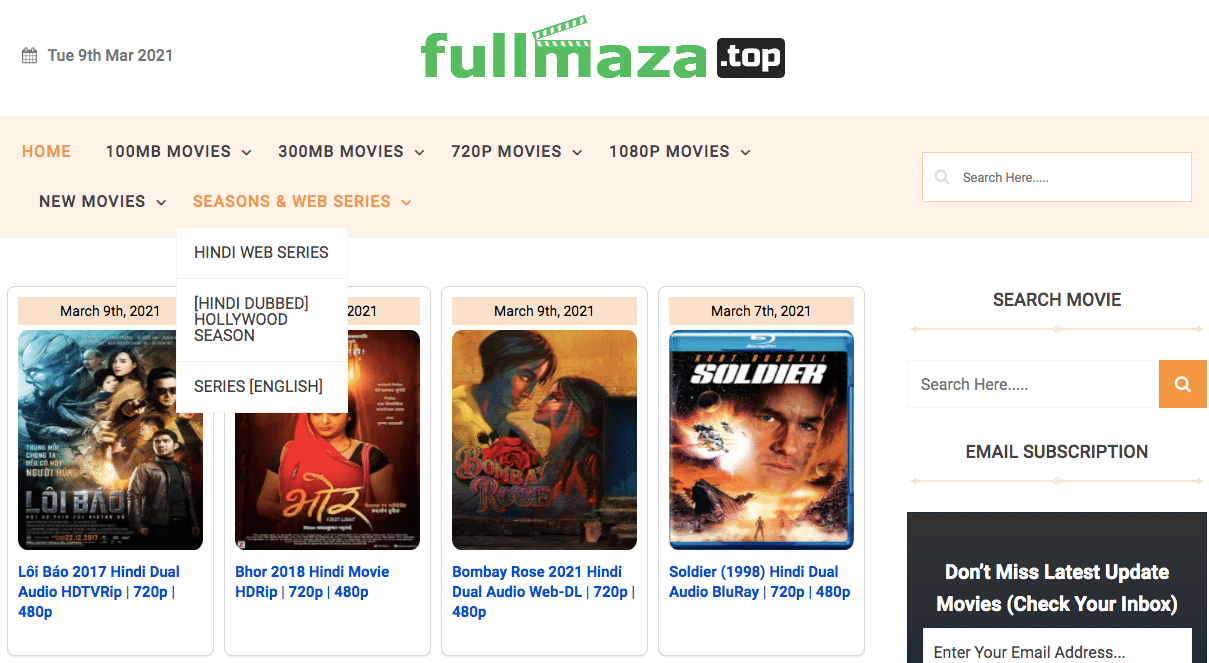Screen dimensions: 1209x663
Task: Go to the Home page
Action: pyautogui.click(x=46, y=152)
